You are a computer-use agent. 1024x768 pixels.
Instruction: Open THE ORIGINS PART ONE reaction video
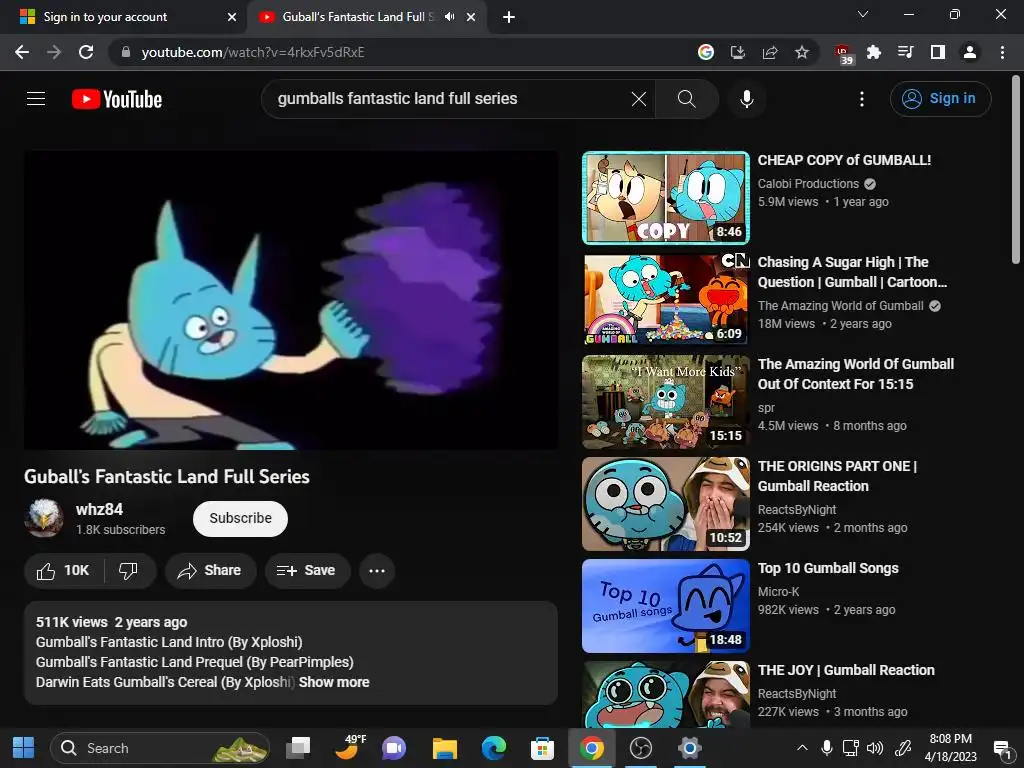tap(837, 476)
